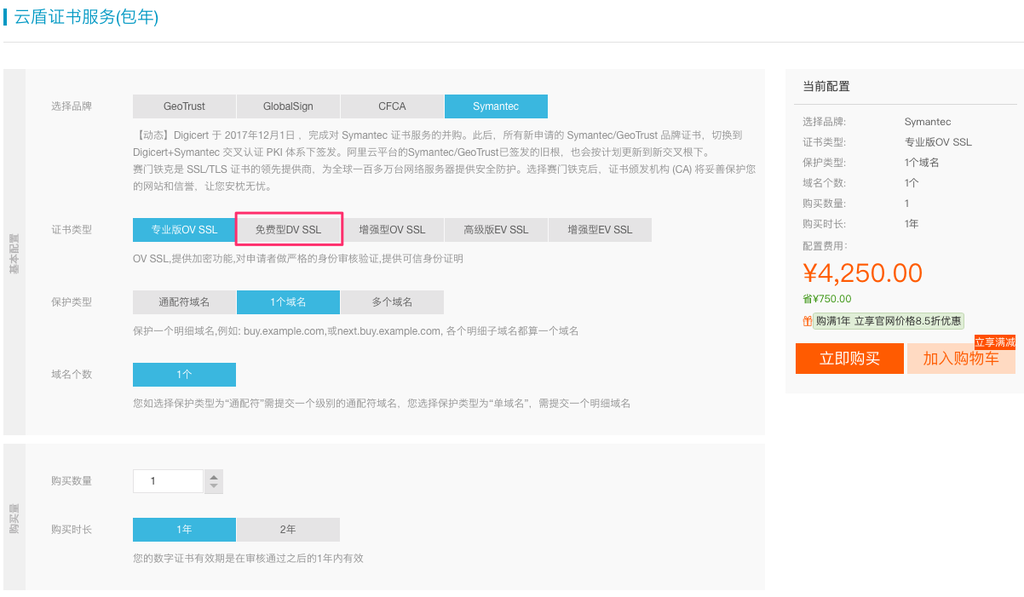Click the 加入购物车 add to cart button

click(x=961, y=359)
